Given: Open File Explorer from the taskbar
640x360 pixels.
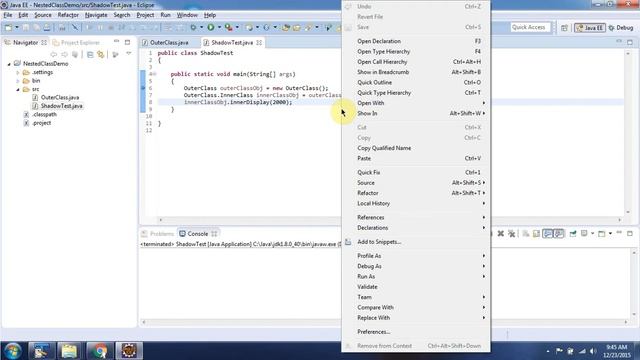Looking at the screenshot, I should point(69,351).
